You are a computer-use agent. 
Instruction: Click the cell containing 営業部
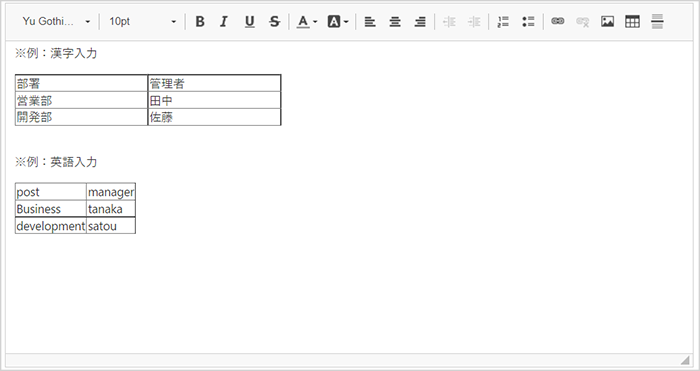(x=82, y=100)
